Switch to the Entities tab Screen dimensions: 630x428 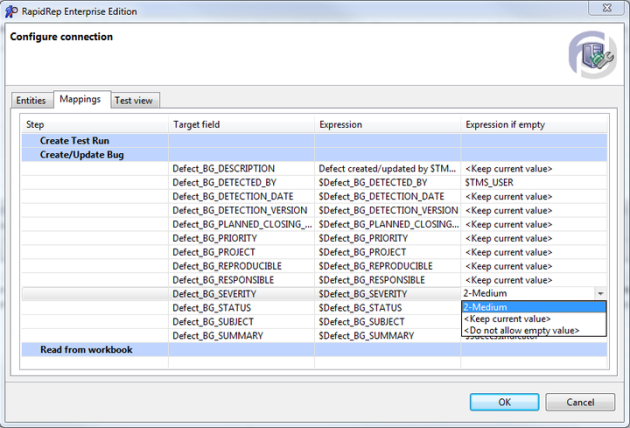coord(31,100)
